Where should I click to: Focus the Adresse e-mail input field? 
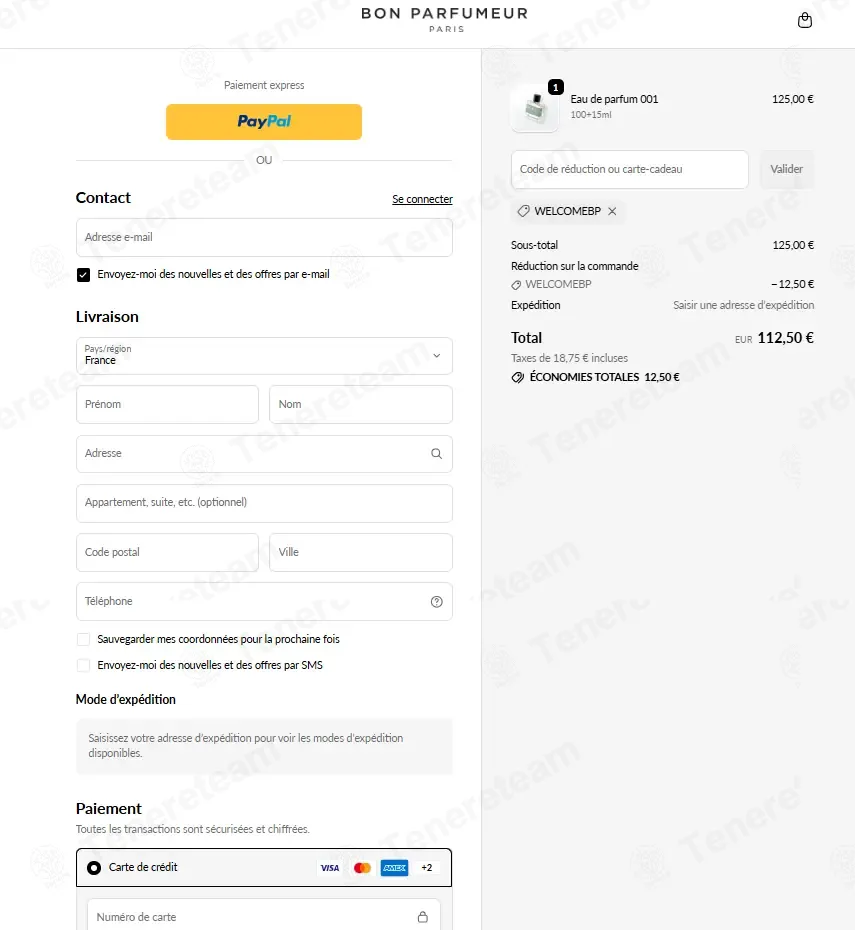pyautogui.click(x=264, y=237)
